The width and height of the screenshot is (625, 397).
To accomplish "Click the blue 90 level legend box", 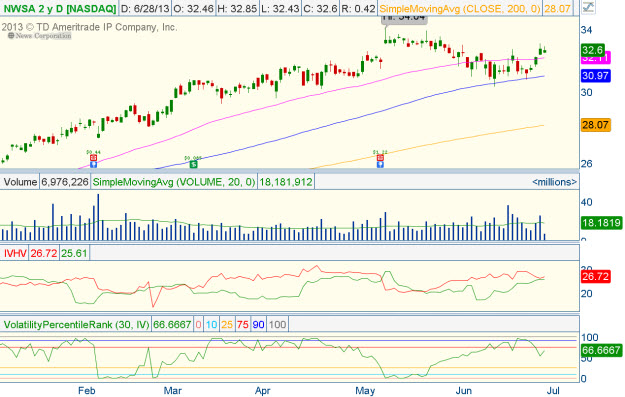I will tap(258, 324).
